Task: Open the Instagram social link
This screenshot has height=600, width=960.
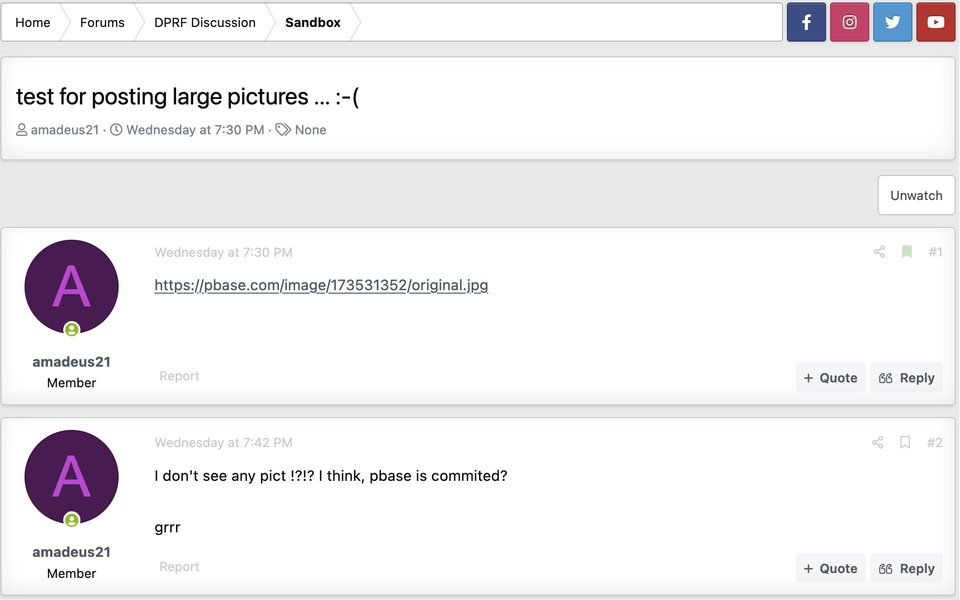Action: pyautogui.click(x=849, y=22)
